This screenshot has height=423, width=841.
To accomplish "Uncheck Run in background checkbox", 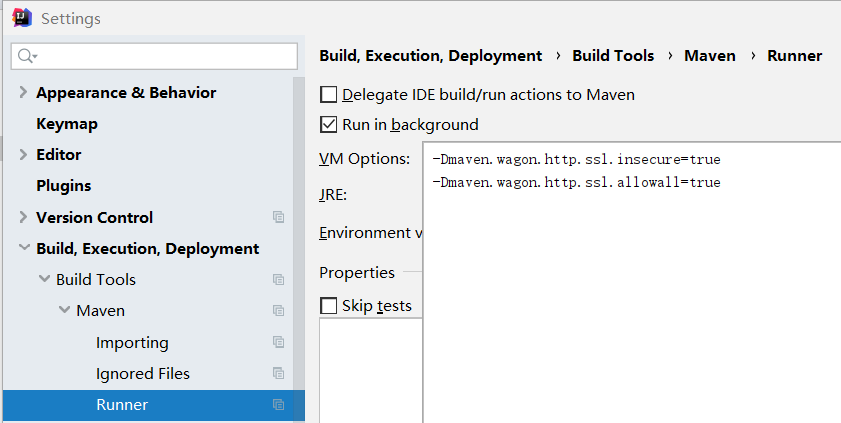I will [328, 124].
